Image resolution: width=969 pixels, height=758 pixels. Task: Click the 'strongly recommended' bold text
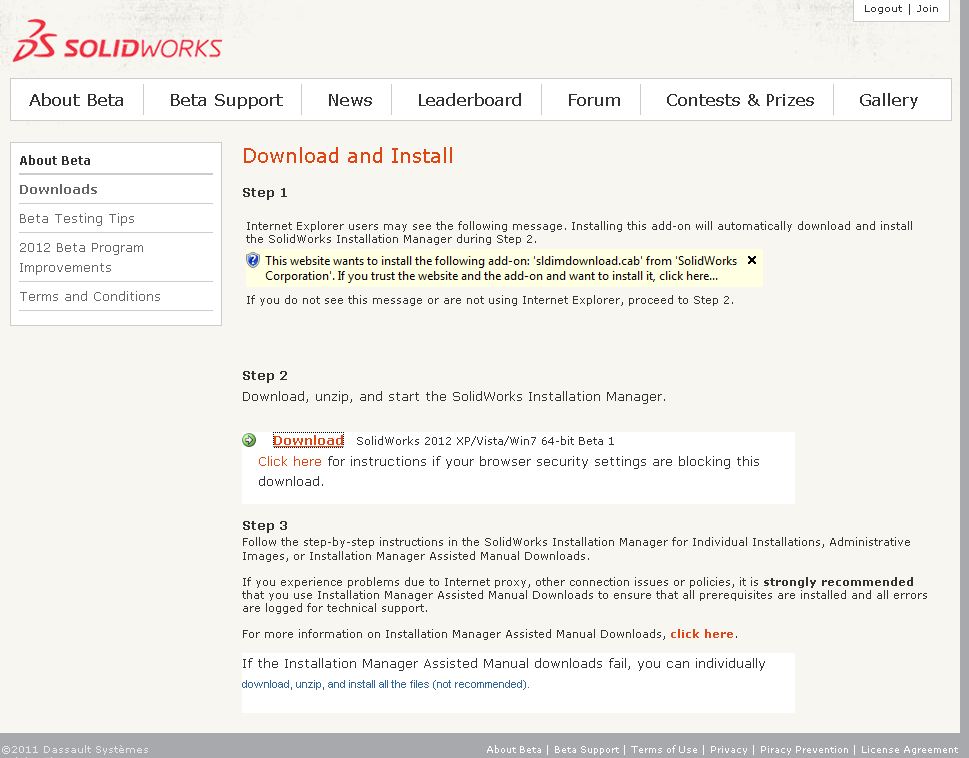[838, 582]
